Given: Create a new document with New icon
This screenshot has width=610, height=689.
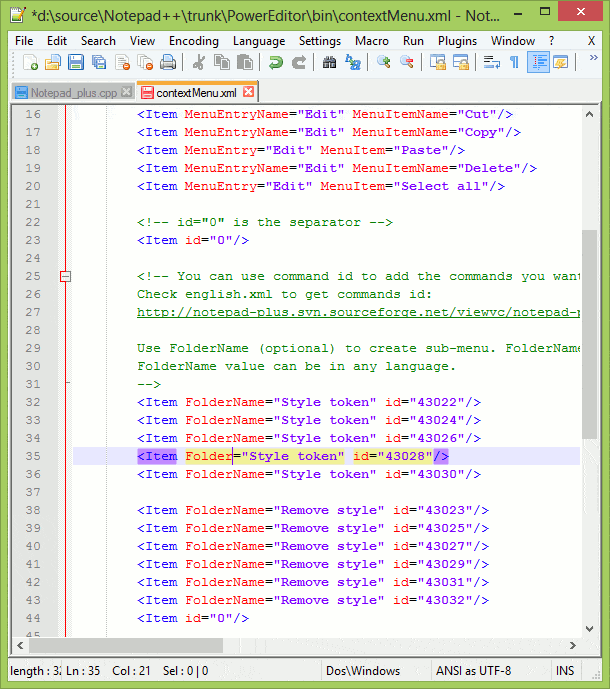Looking at the screenshot, I should pyautogui.click(x=30, y=62).
